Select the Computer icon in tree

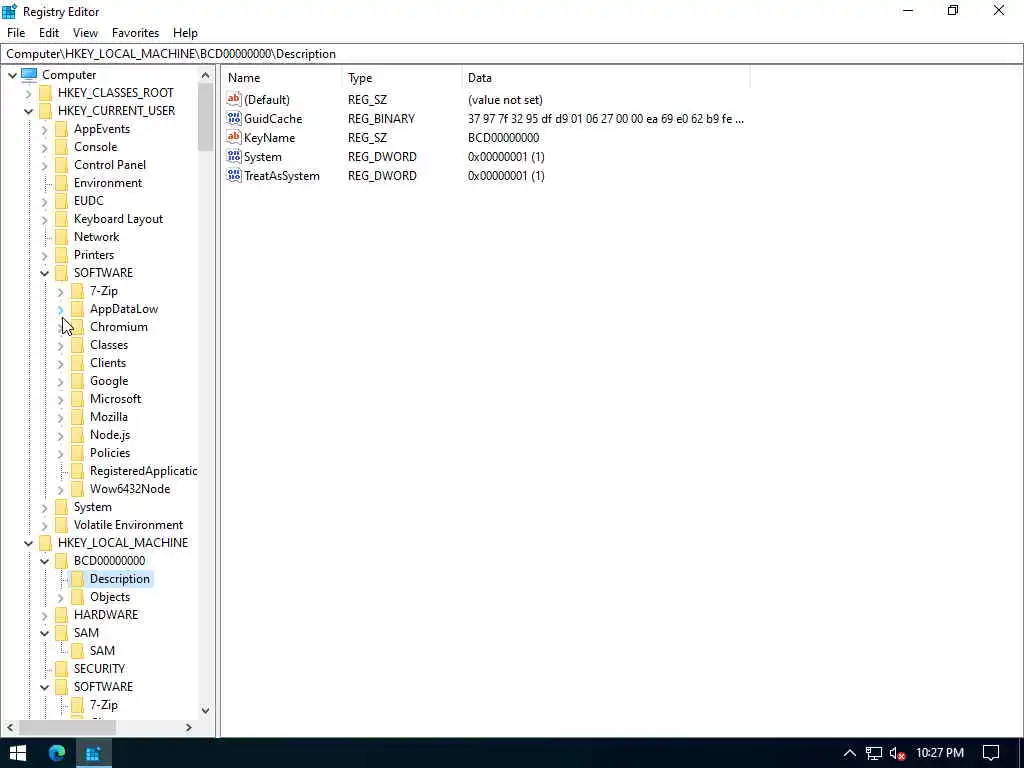(x=29, y=74)
